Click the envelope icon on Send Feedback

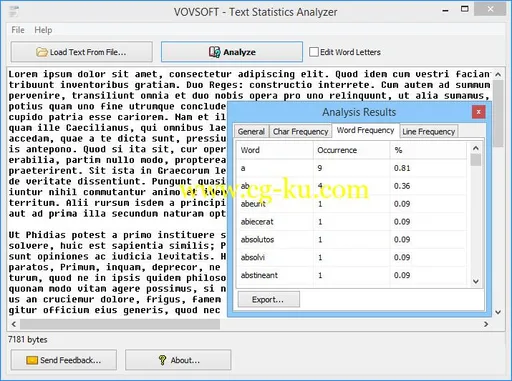tap(32, 360)
